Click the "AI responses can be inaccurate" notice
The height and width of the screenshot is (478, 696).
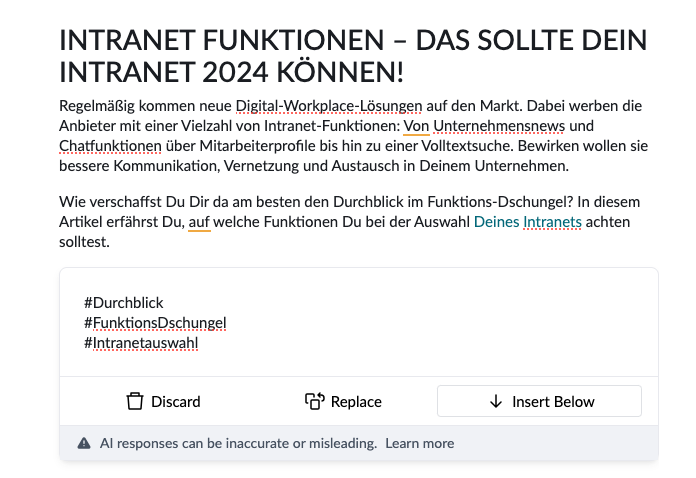(x=238, y=443)
